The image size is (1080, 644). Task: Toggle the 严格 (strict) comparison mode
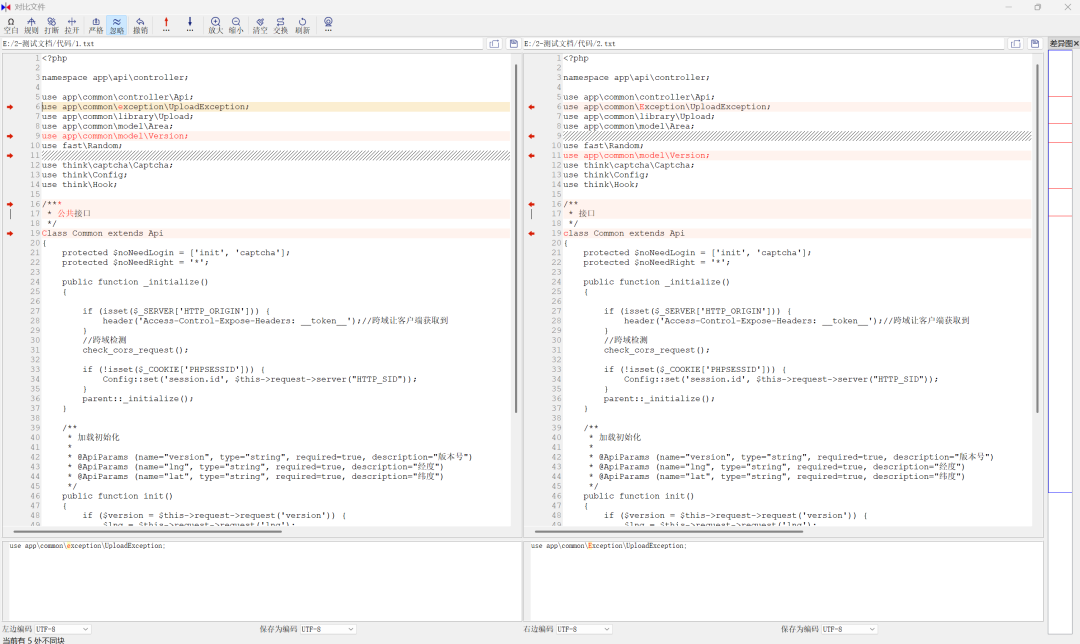96,24
